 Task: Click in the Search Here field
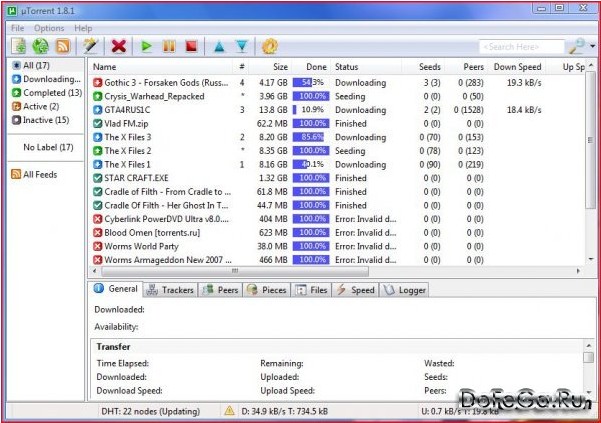[521, 47]
